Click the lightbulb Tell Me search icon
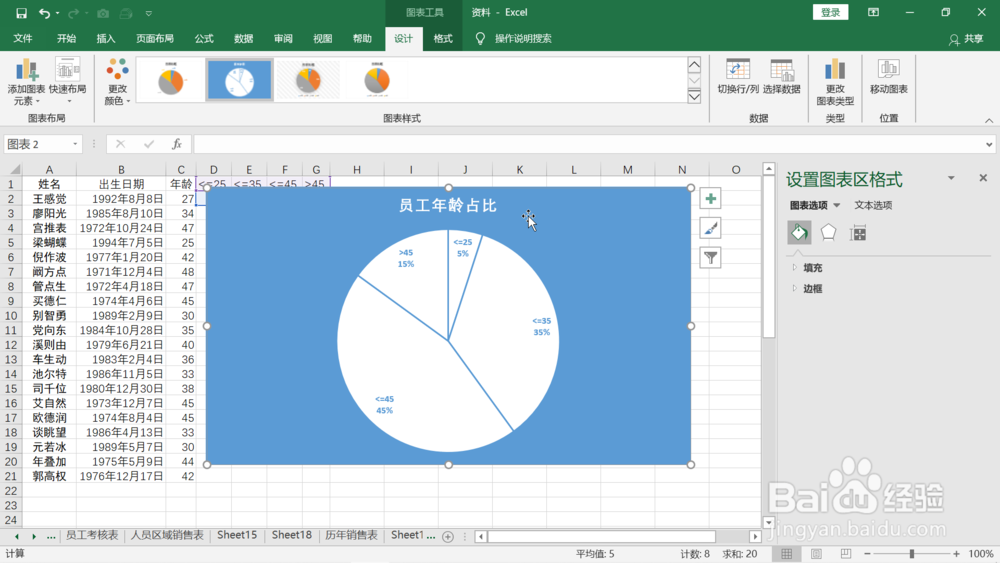 point(480,38)
